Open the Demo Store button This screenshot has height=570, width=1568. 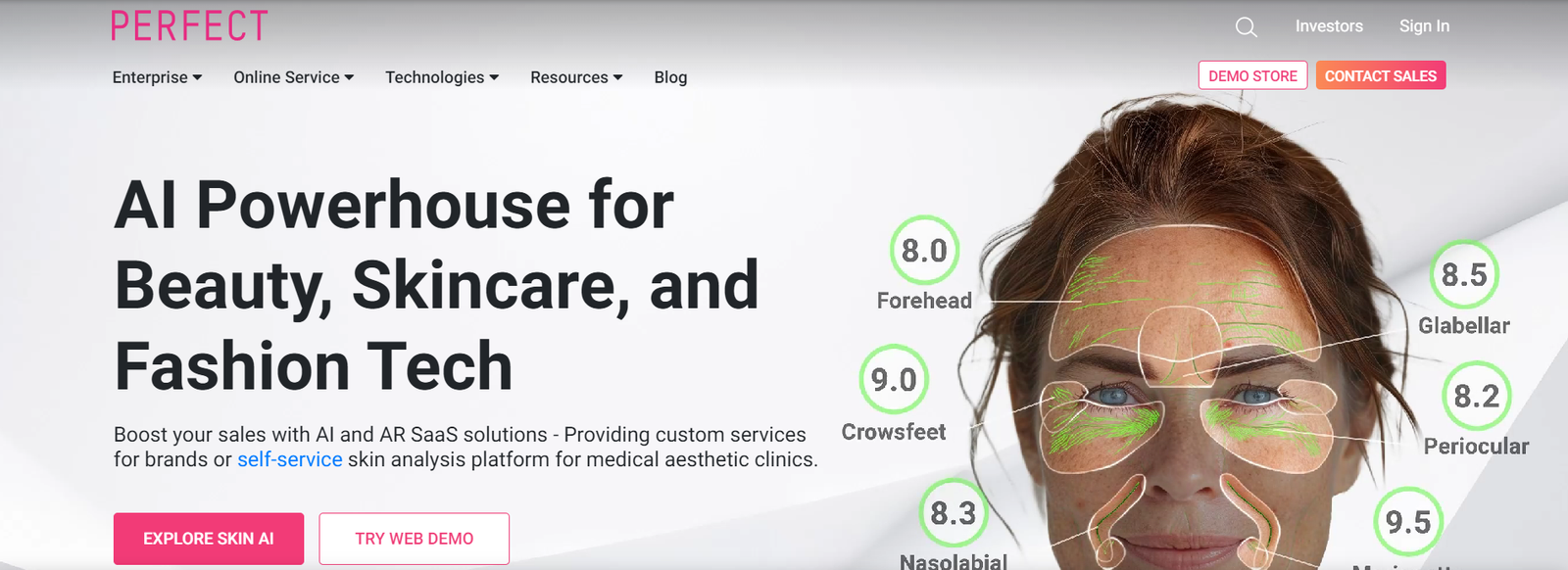point(1252,75)
